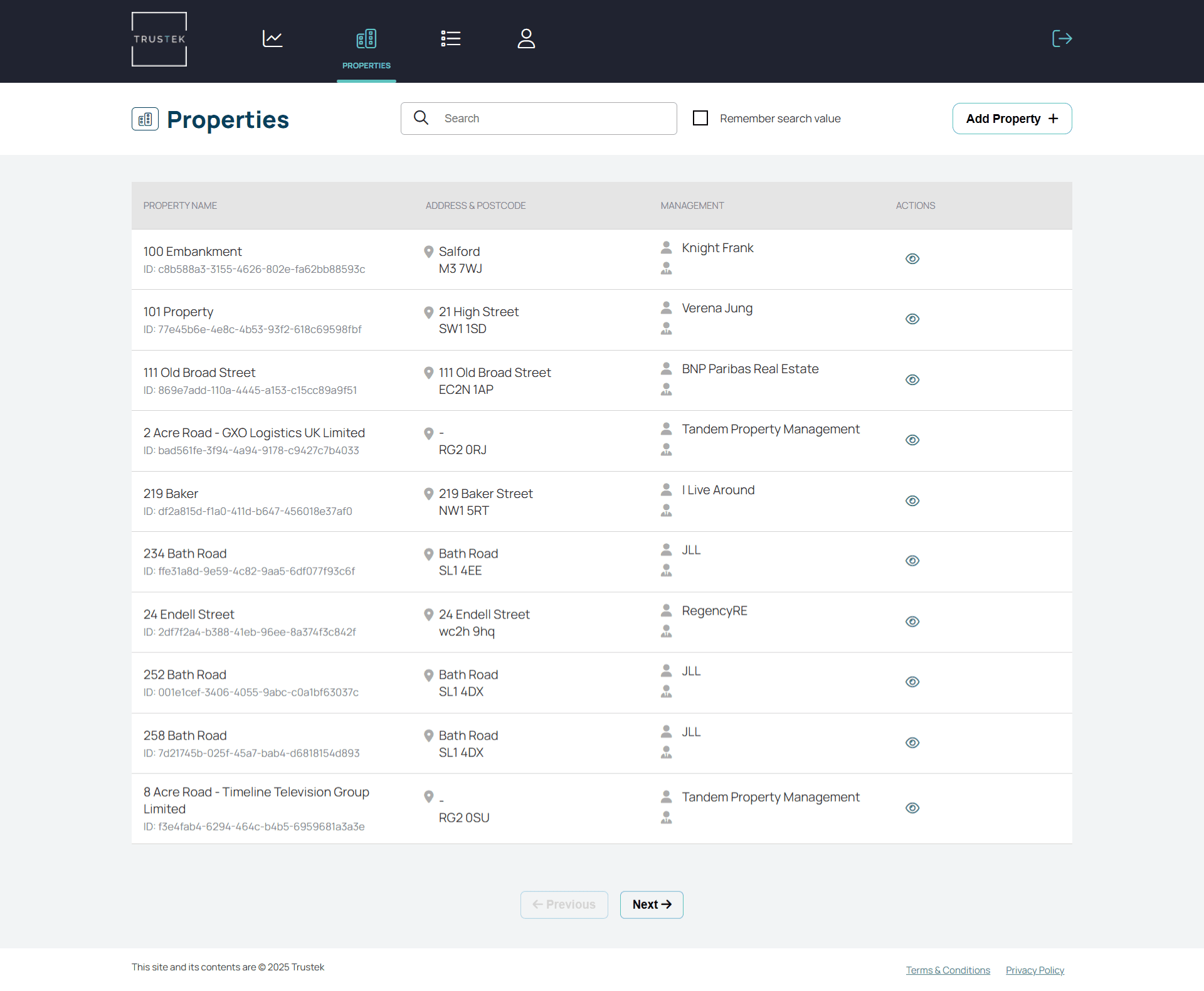Open the analytics chart icon in navigation
1204x991 pixels.
[272, 38]
